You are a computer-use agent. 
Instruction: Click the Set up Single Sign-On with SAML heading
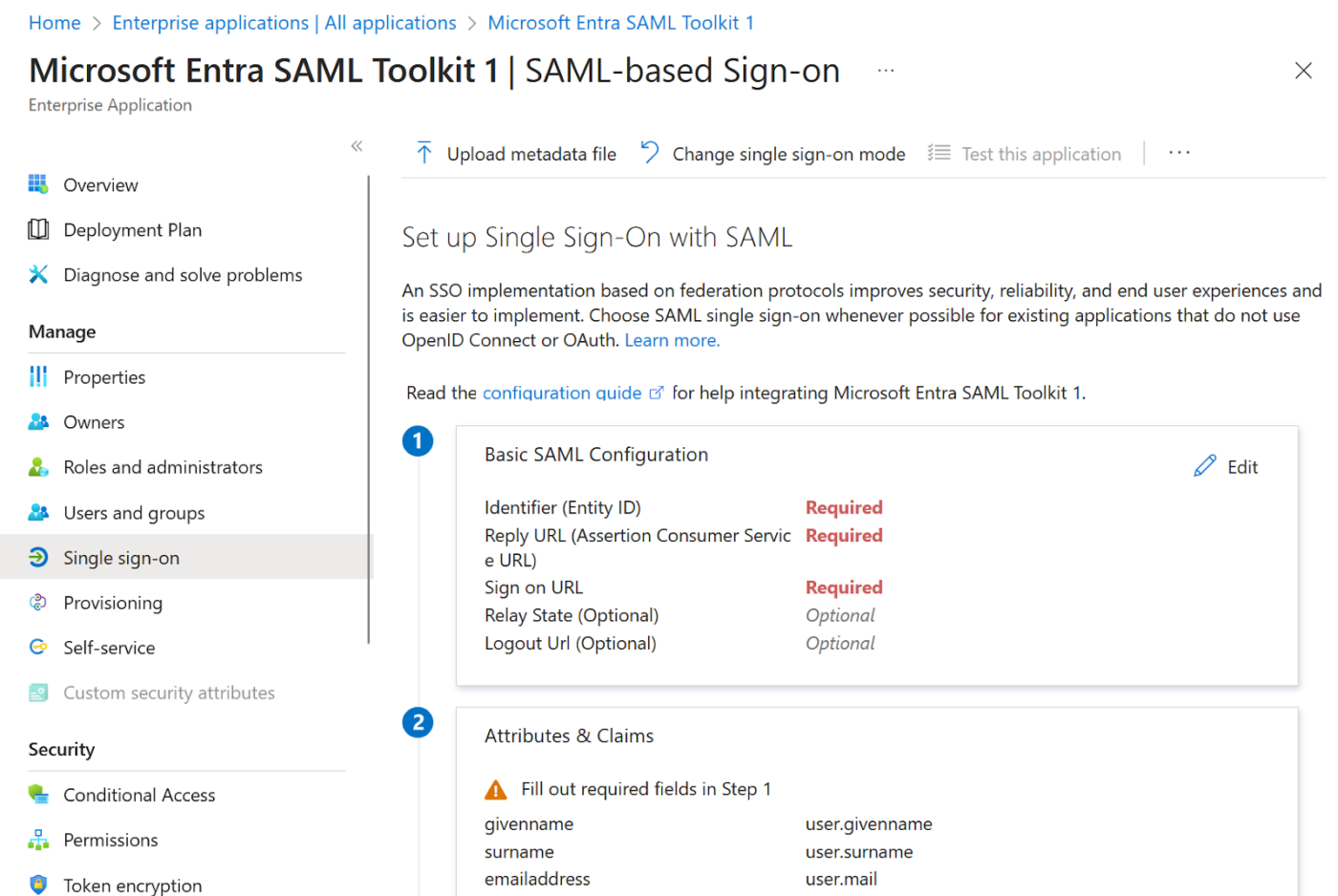[597, 237]
